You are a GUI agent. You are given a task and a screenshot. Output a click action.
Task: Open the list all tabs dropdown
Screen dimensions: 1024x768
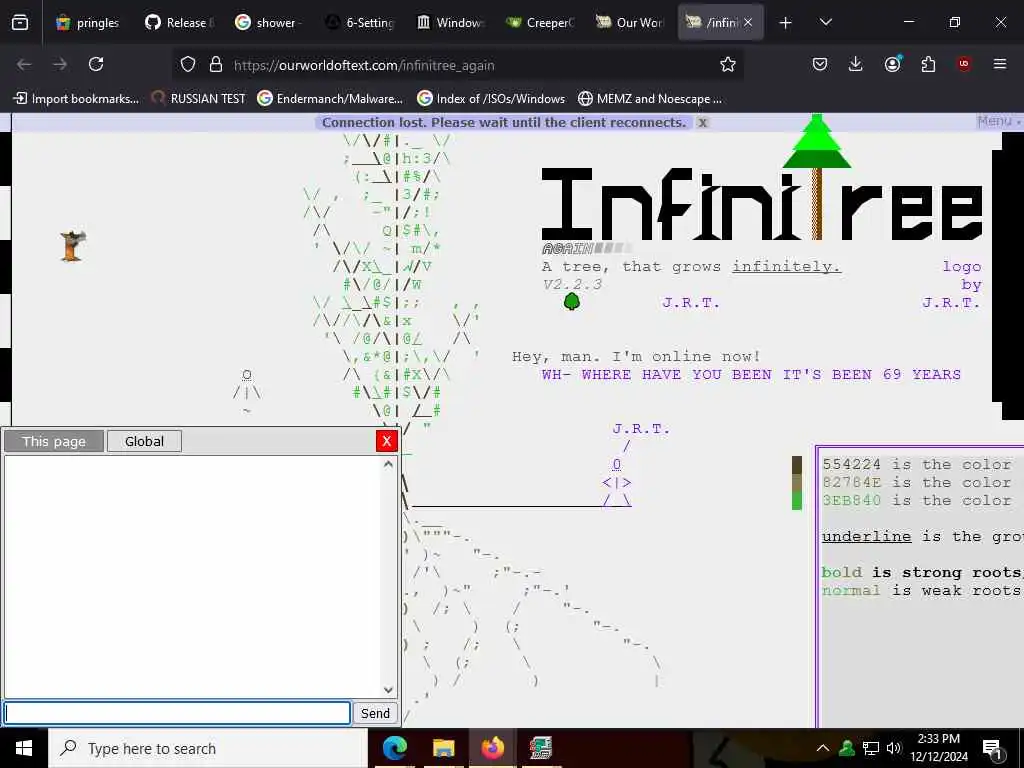click(825, 22)
